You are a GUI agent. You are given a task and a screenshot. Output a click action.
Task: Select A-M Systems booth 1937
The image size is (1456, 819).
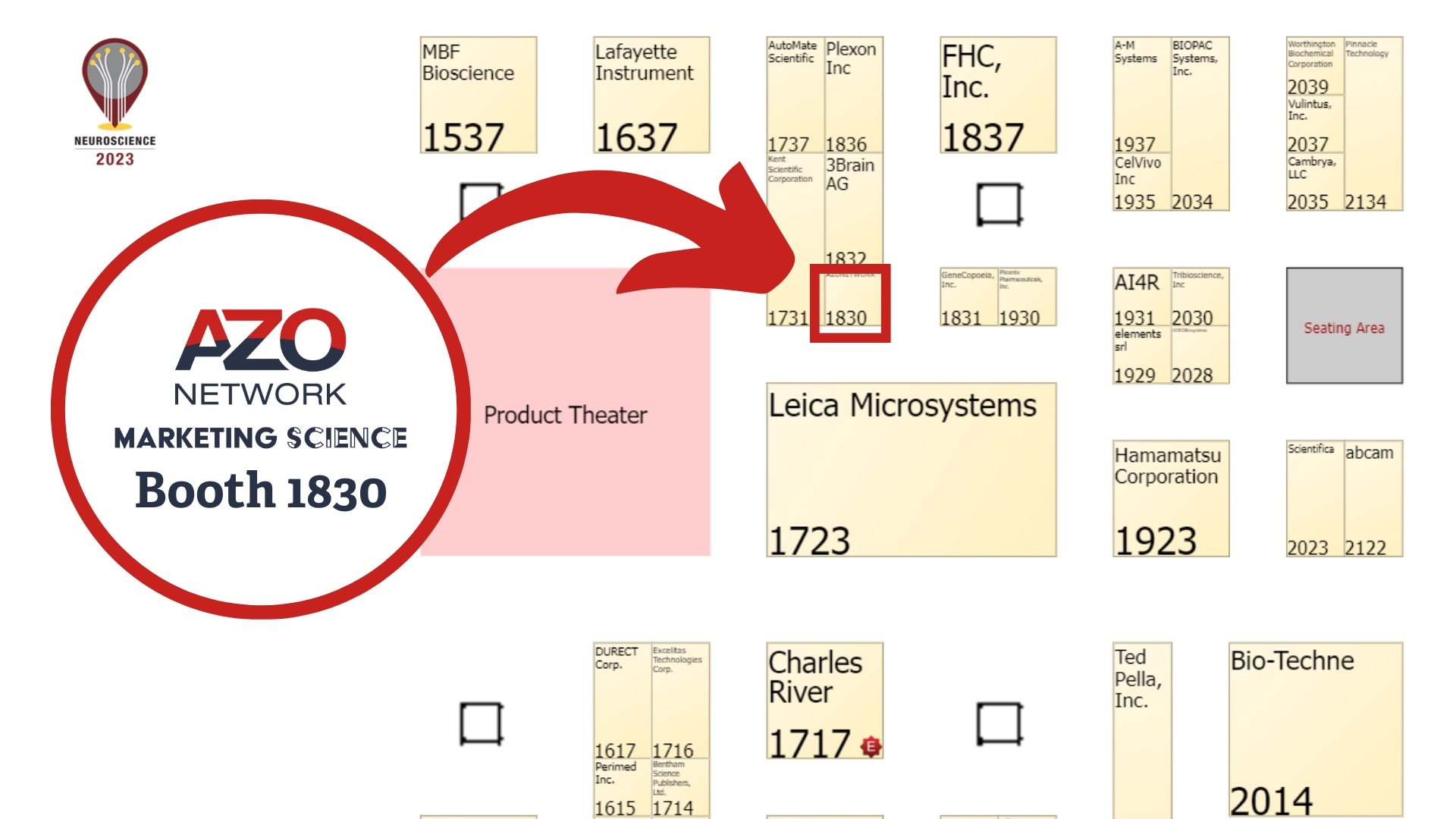coord(1141,95)
